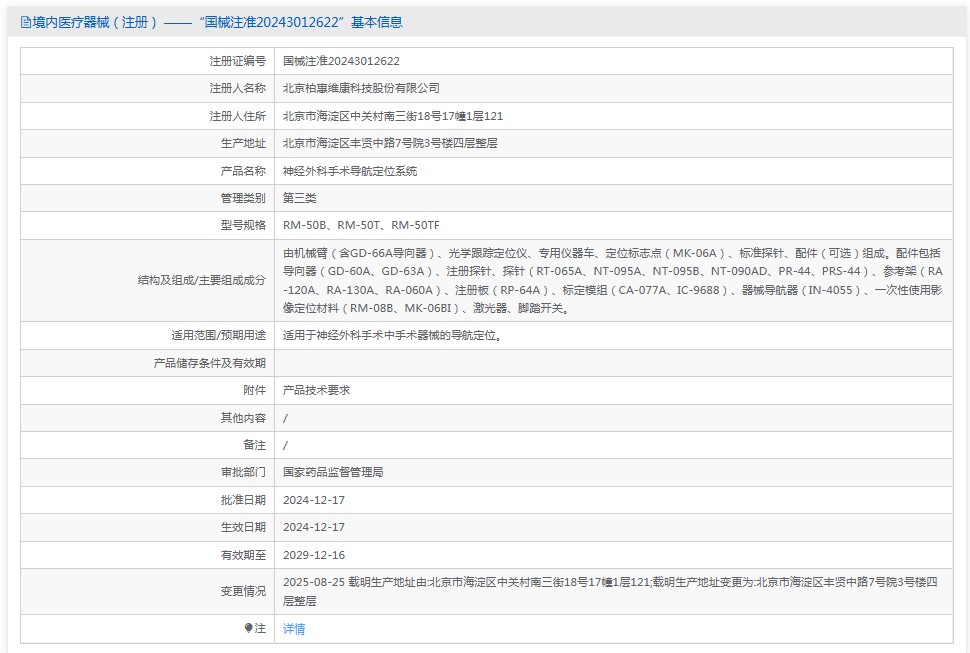Click the marker icon beside 注 label

[x=249, y=628]
